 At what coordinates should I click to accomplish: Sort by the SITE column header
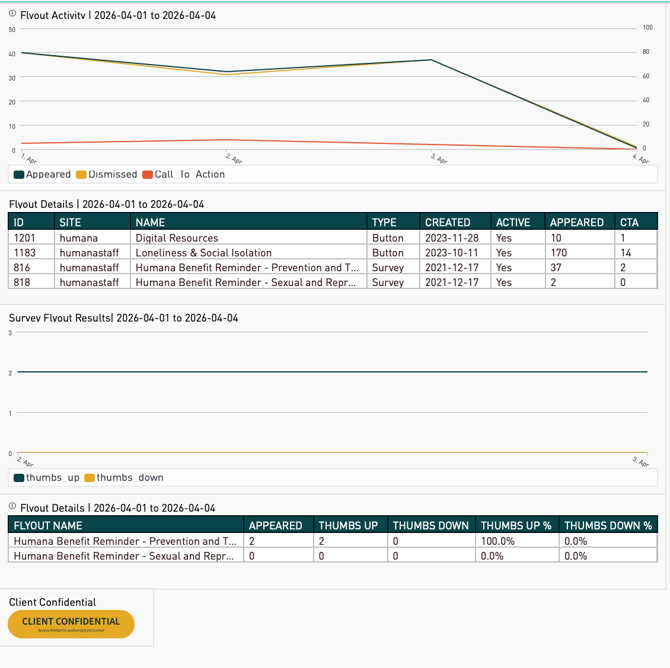tap(70, 222)
